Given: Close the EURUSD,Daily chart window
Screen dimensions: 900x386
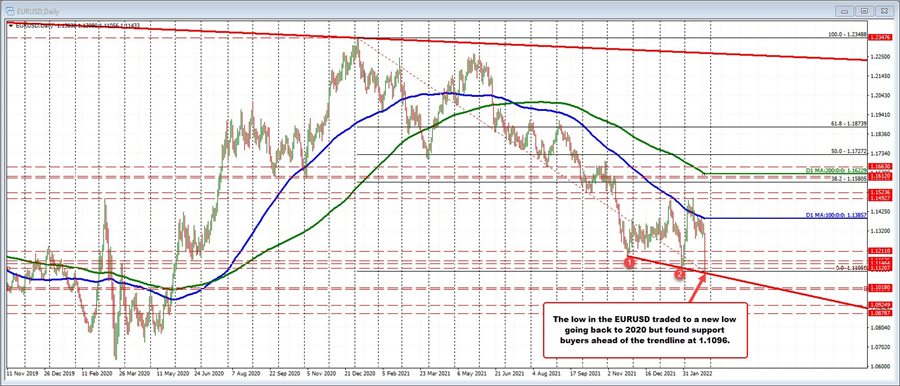Looking at the screenshot, I should 884,10.
